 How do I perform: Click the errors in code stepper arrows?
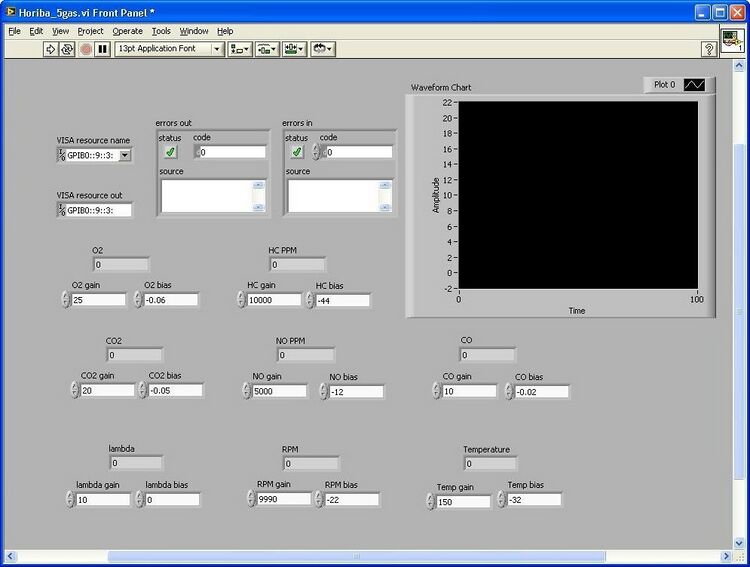(x=315, y=152)
